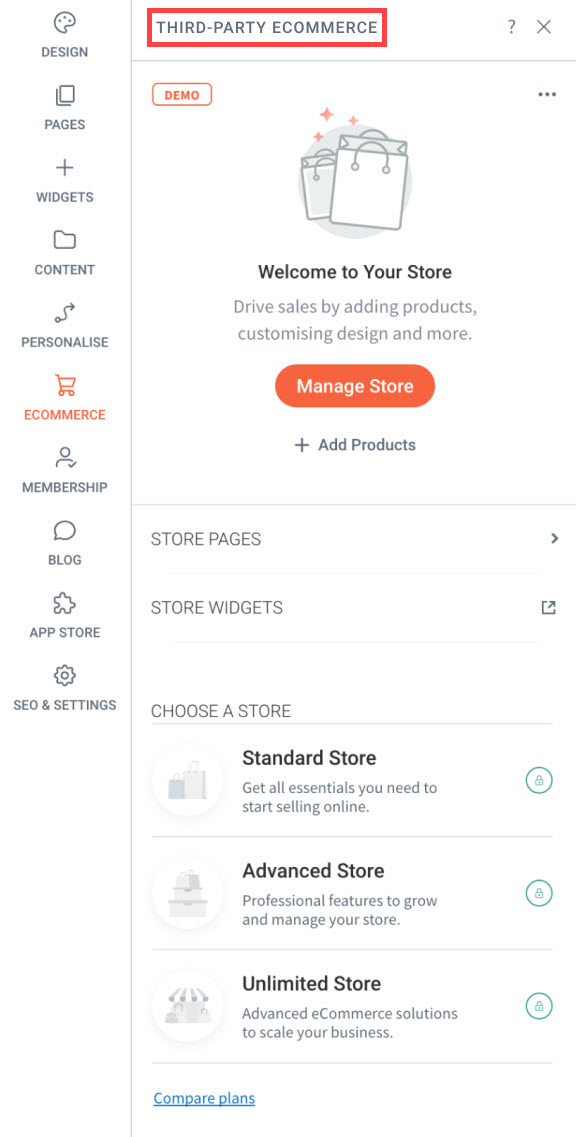Click Add Products below Manage Store
This screenshot has width=576, height=1137.
354,444
